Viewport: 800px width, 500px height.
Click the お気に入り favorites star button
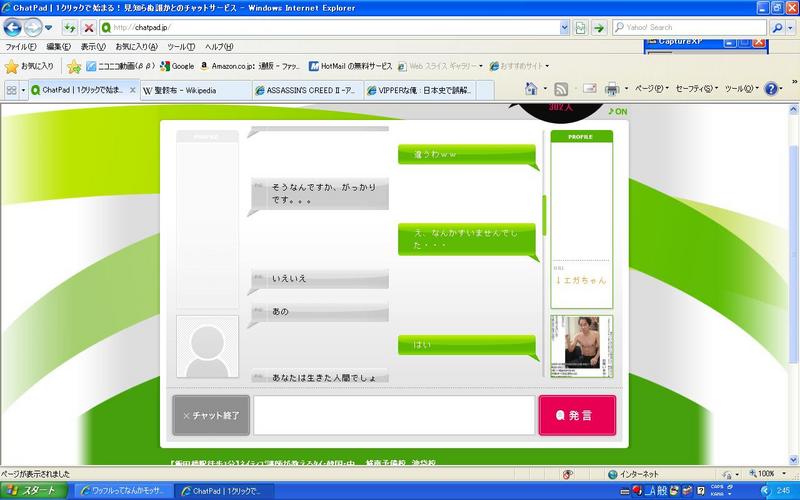click(x=29, y=66)
